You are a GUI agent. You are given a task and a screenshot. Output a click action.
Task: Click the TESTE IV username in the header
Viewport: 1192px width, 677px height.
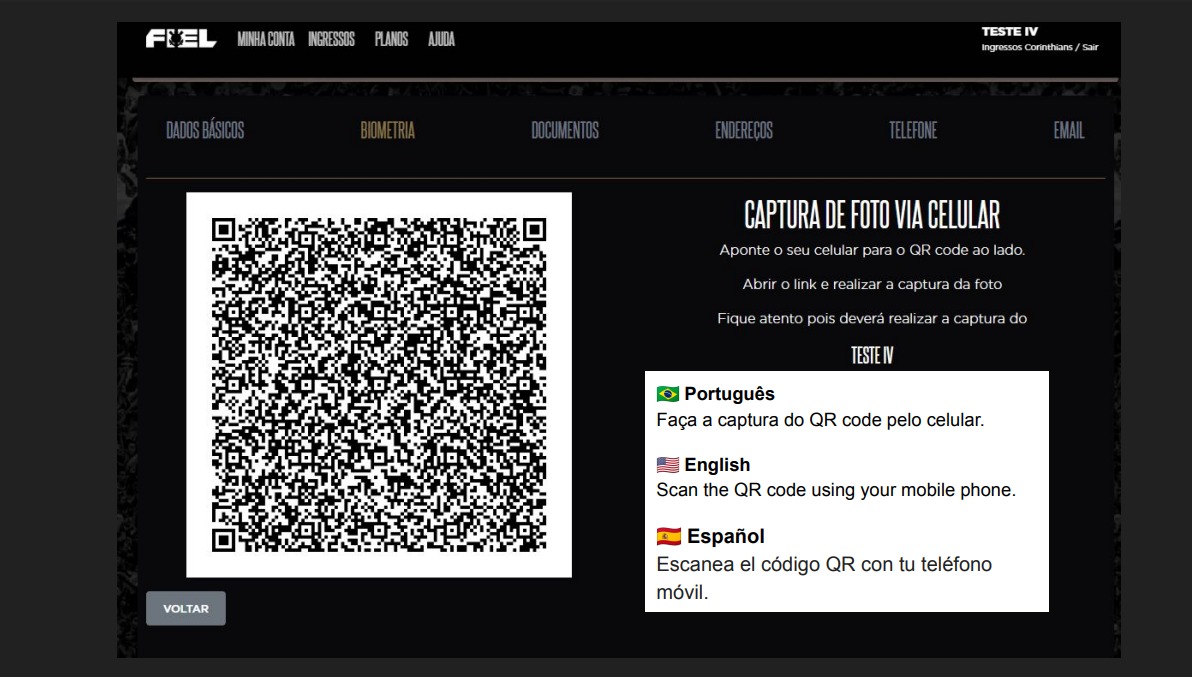(x=1010, y=32)
